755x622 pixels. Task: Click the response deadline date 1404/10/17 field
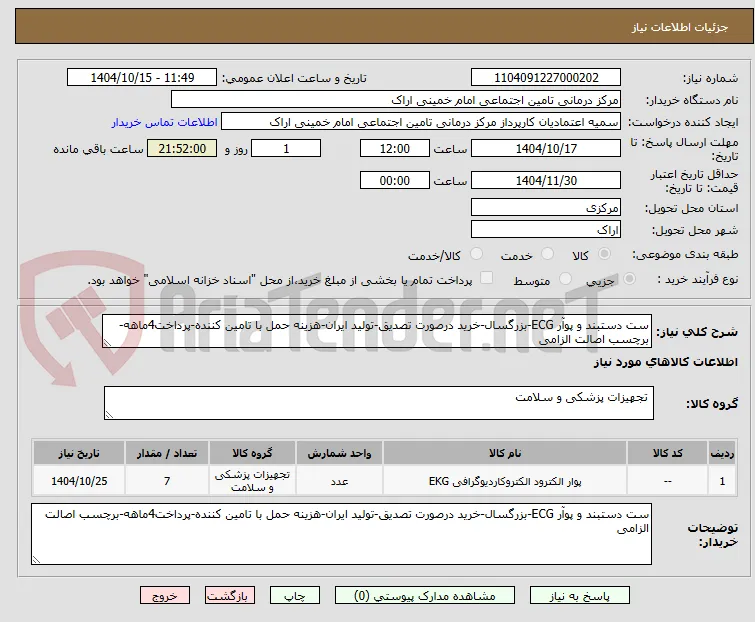[x=546, y=148]
